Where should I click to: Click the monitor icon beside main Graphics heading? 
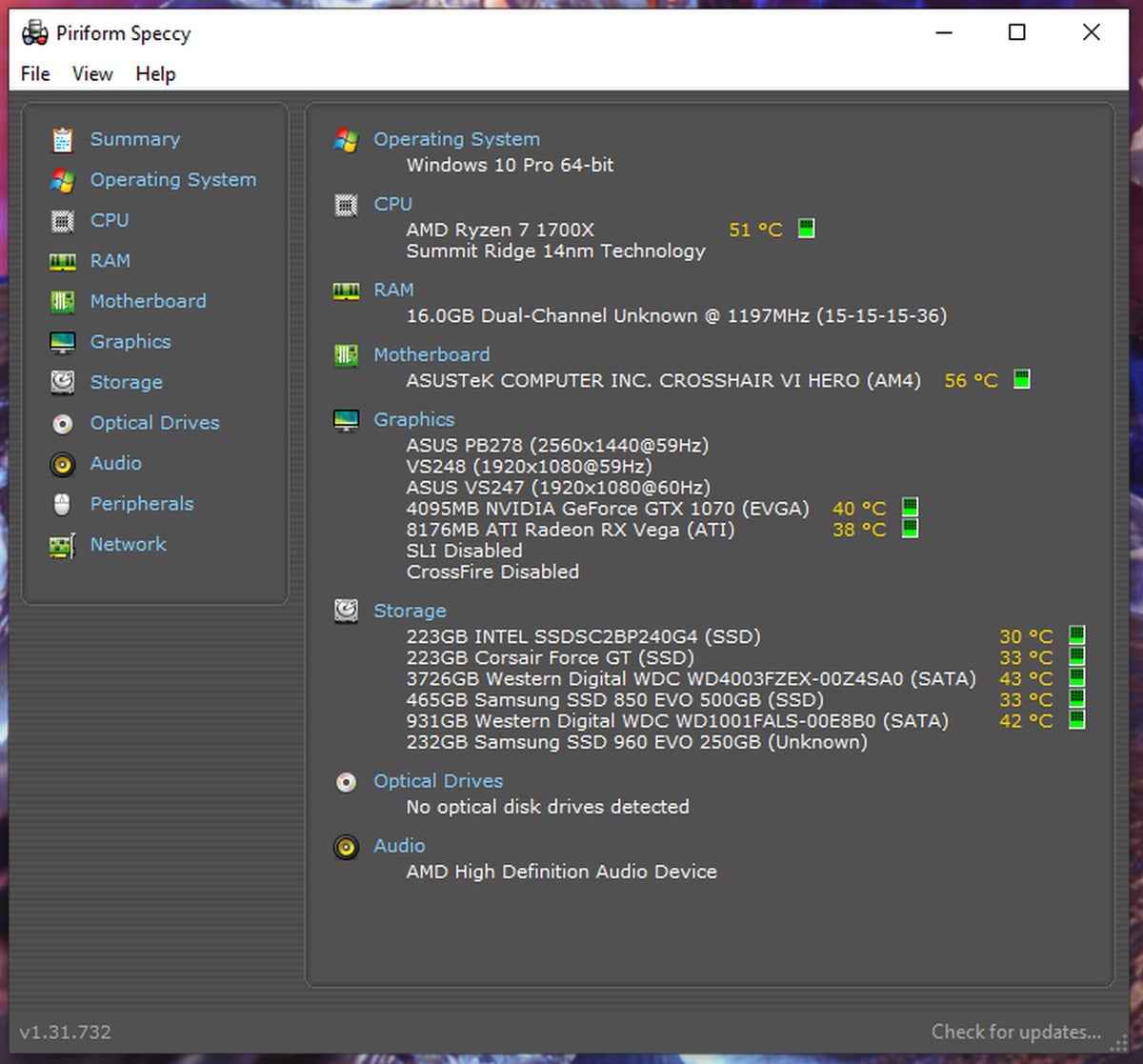(346, 420)
